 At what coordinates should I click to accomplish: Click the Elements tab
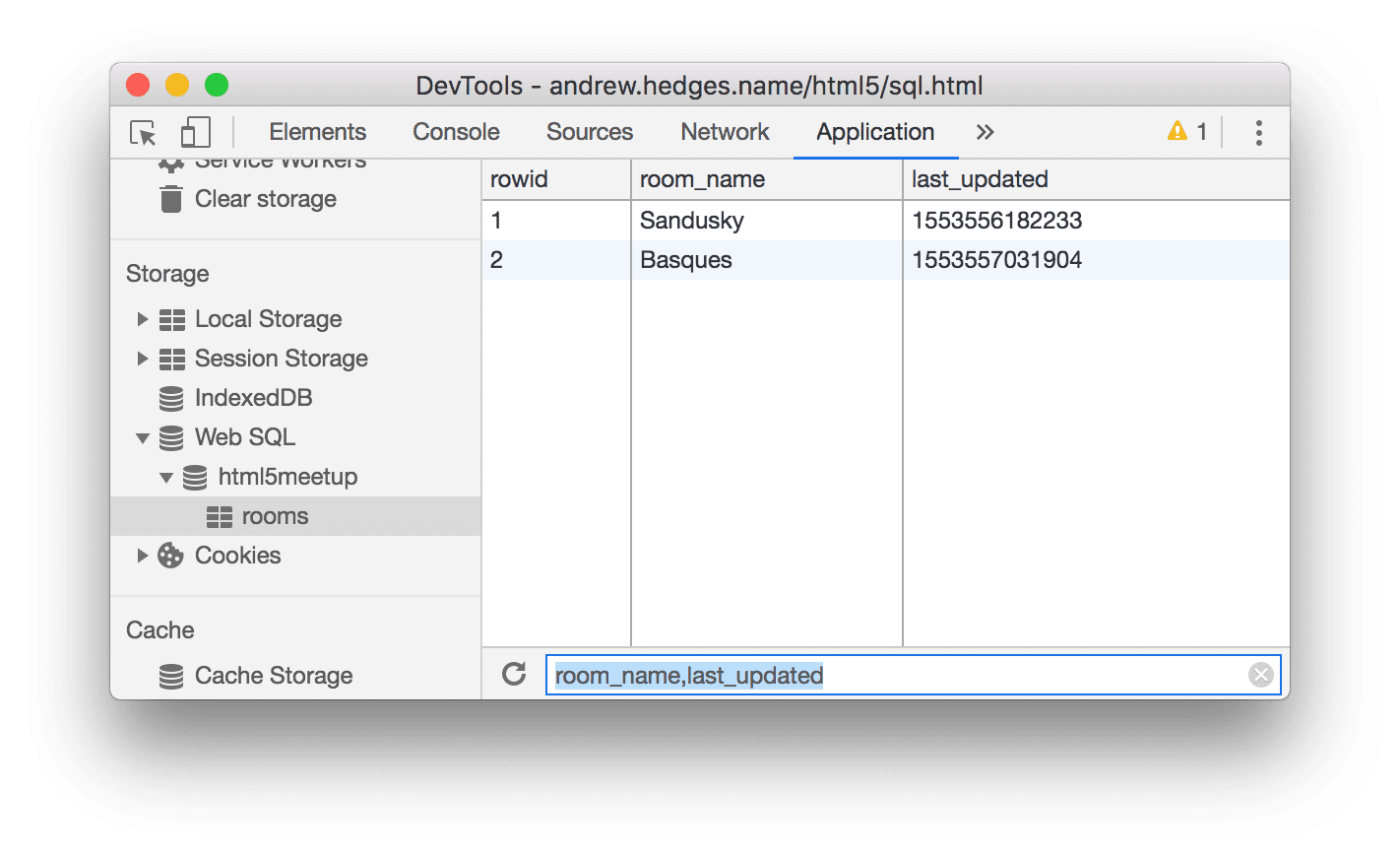[317, 131]
